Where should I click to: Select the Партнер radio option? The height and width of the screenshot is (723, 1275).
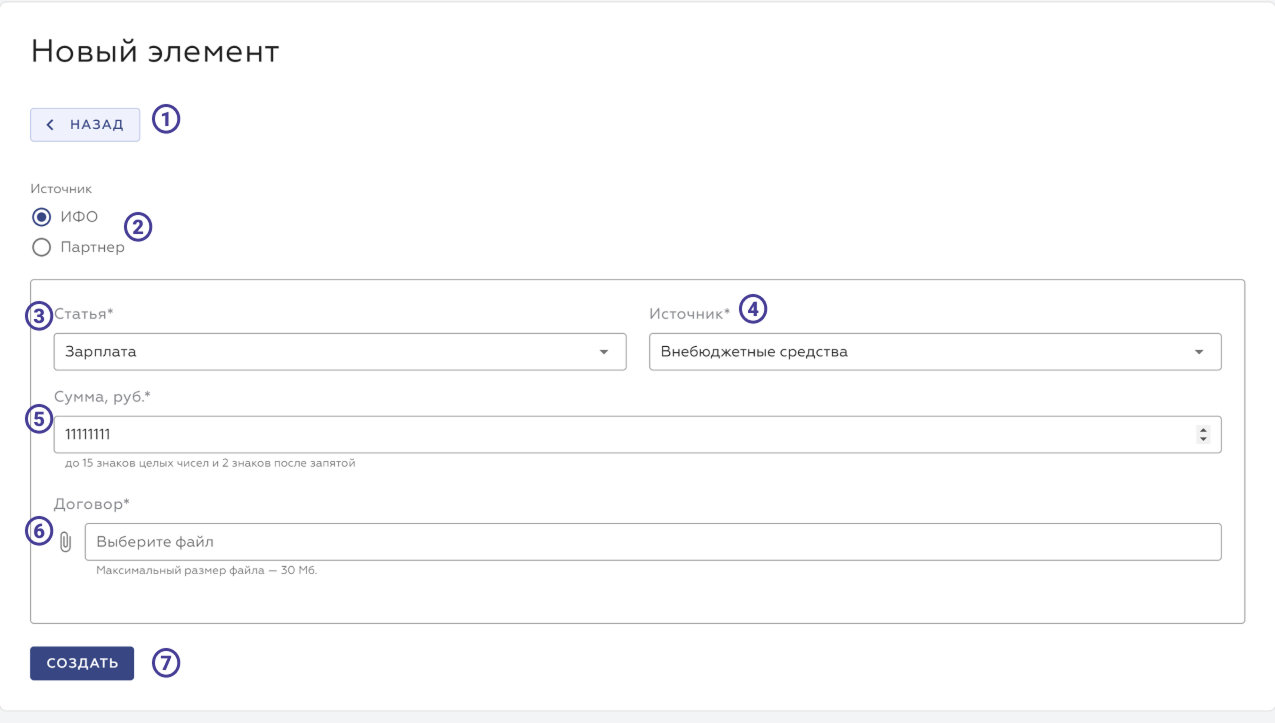[x=42, y=247]
